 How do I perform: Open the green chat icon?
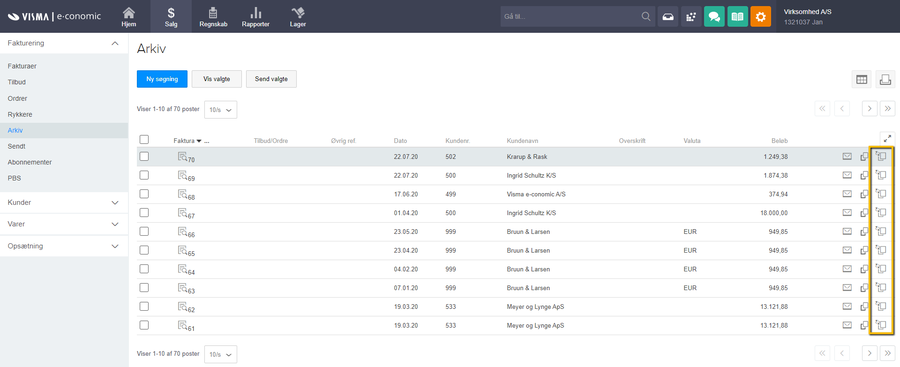coord(714,17)
